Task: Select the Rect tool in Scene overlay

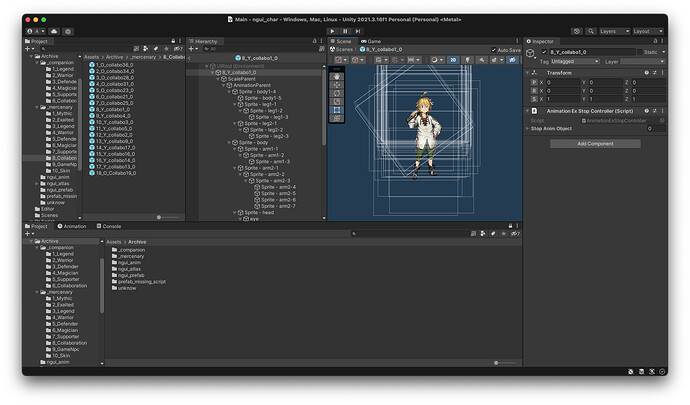Action: click(337, 110)
